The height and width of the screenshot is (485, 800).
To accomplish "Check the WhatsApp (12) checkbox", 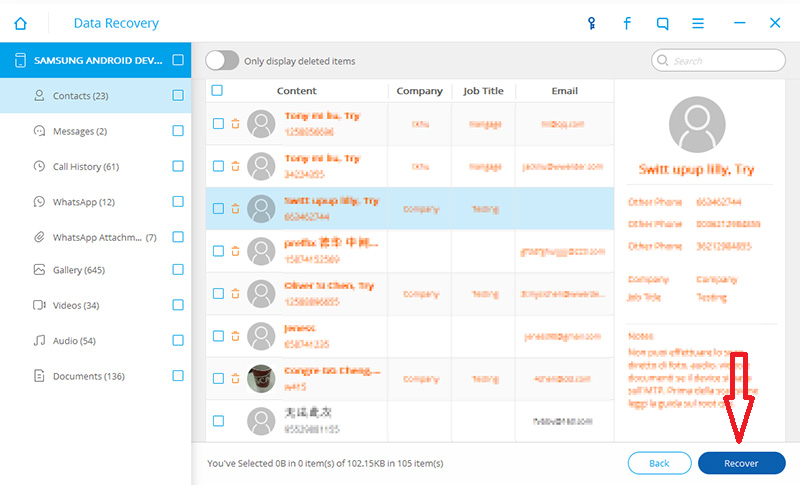I will 178,202.
